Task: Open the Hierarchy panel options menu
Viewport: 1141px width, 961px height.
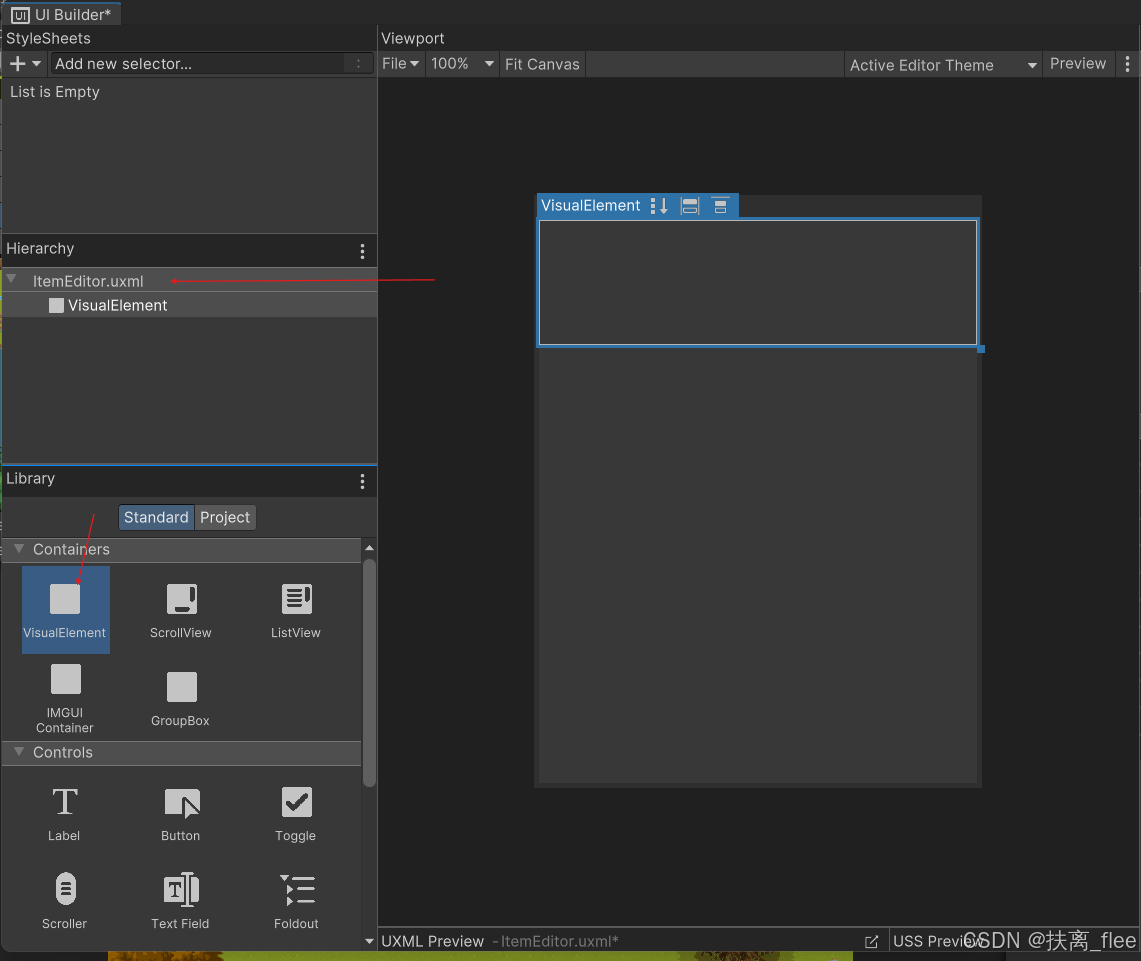Action: (362, 251)
